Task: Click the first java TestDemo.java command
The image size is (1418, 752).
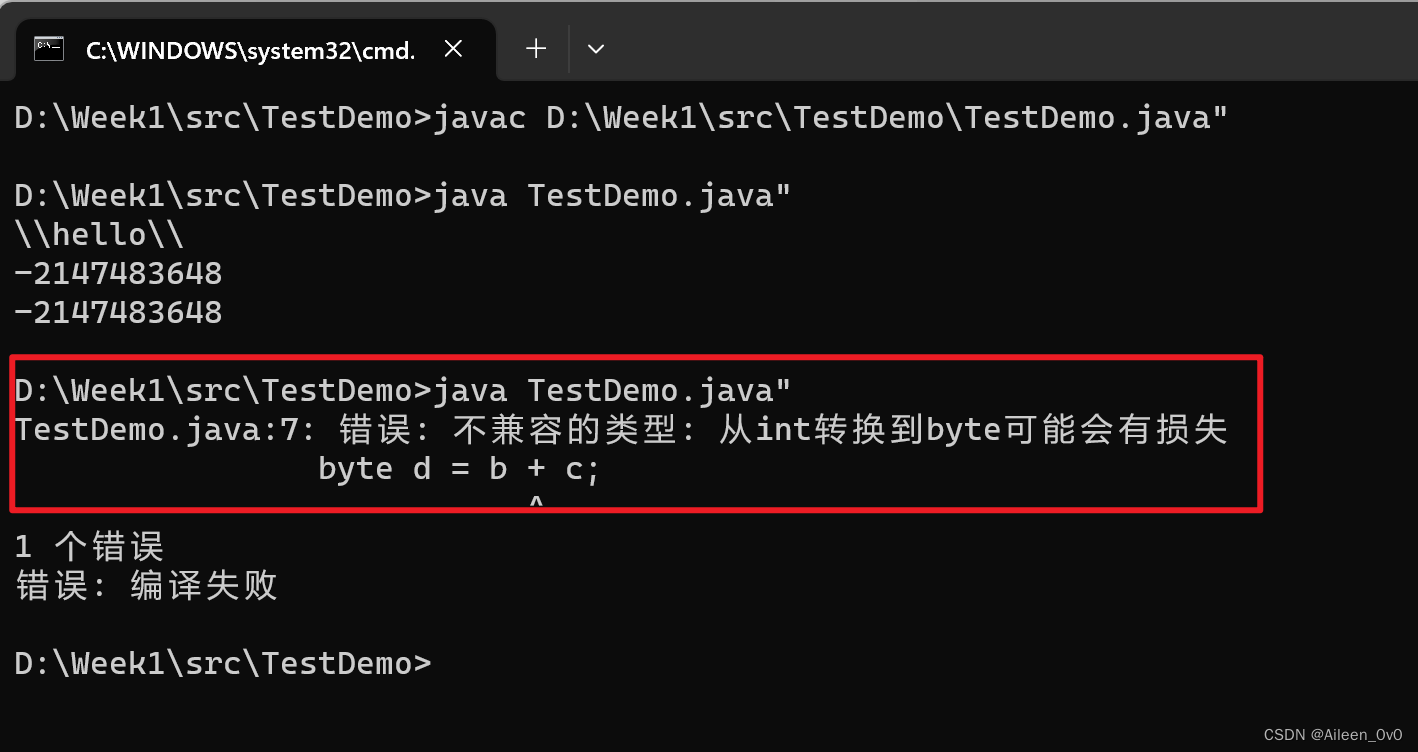Action: tap(402, 195)
